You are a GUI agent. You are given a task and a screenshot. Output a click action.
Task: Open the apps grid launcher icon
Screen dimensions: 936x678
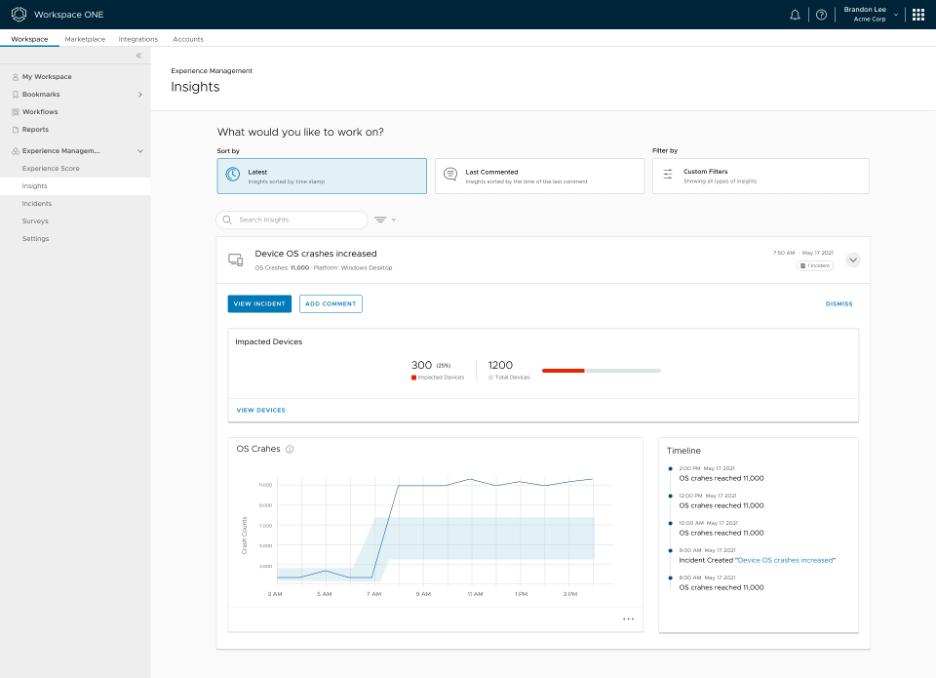pyautogui.click(x=918, y=15)
